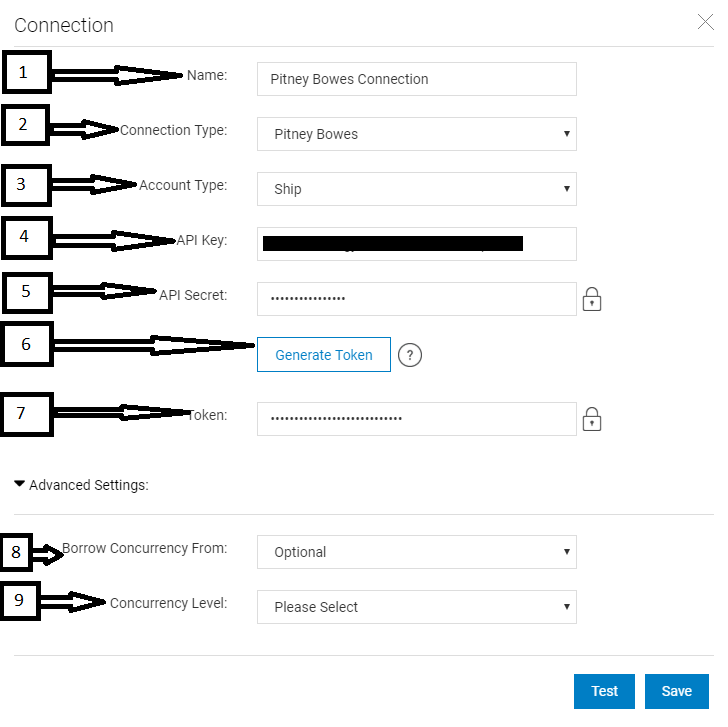The height and width of the screenshot is (727, 728).
Task: Click the Save button
Action: (x=676, y=691)
